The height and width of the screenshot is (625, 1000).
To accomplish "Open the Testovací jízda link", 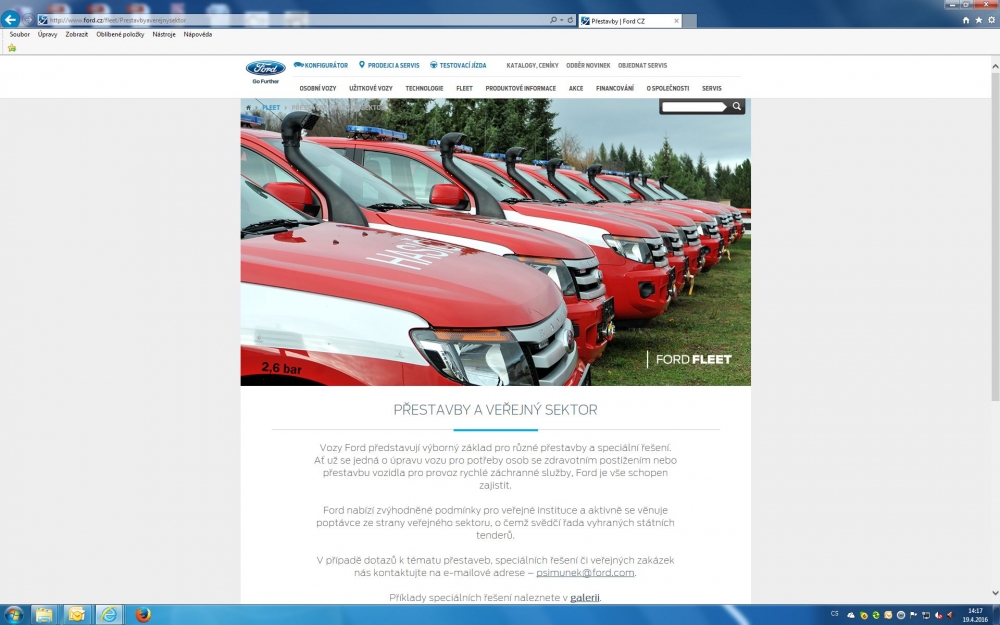I will click(458, 65).
